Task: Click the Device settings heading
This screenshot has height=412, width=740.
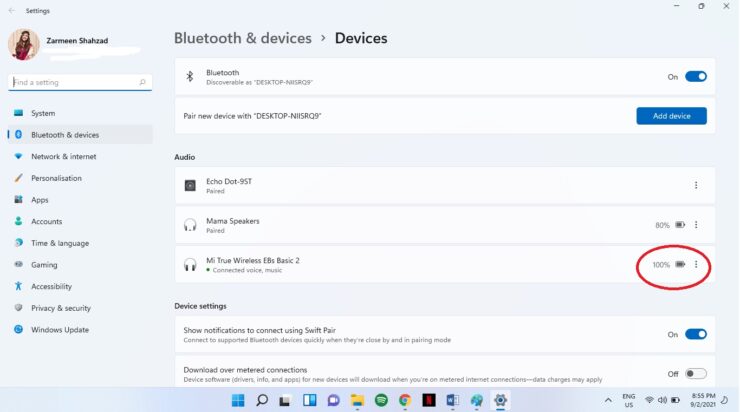Action: coord(200,306)
